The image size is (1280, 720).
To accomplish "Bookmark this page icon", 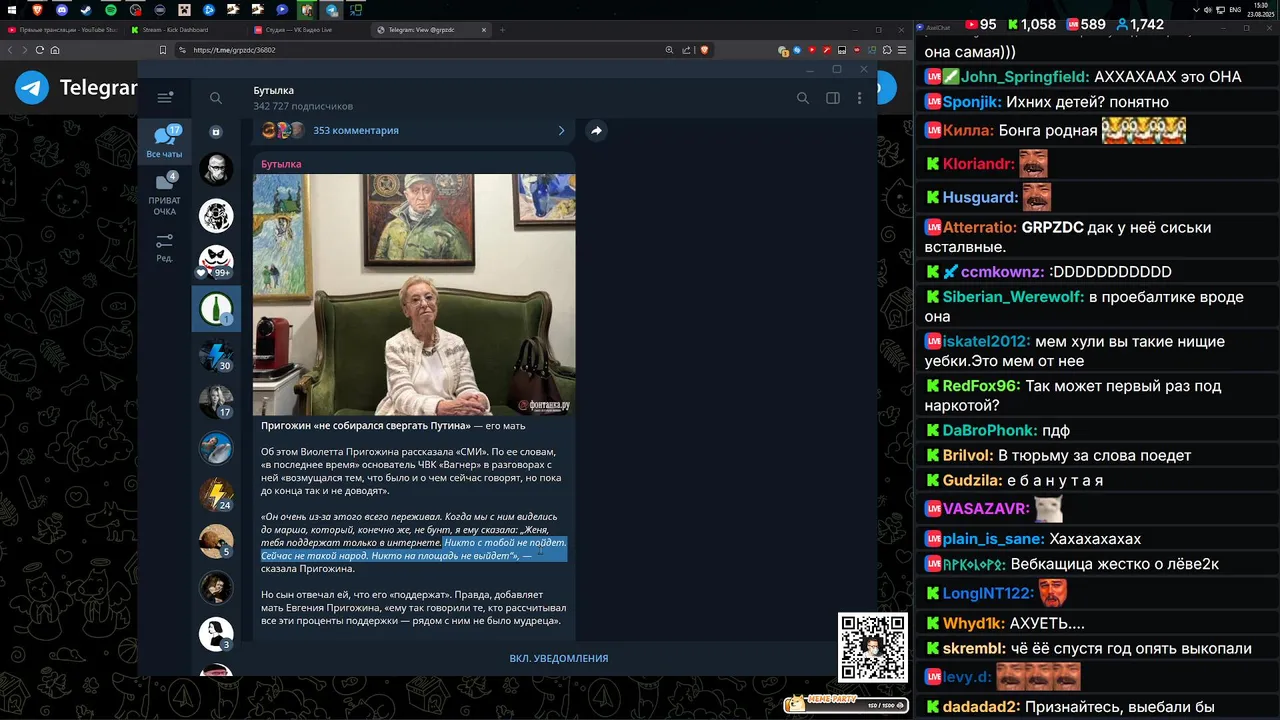I will click(x=163, y=50).
